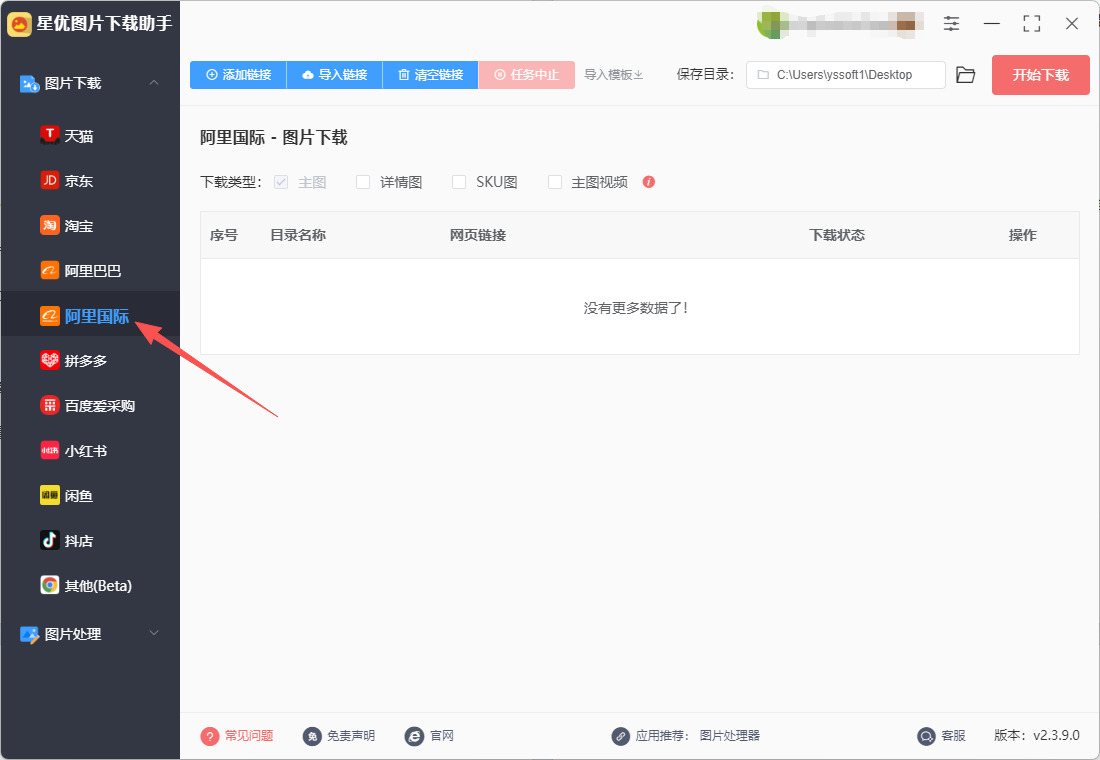Click the 阿里国际 - 图片下载 page heading
This screenshot has width=1100, height=760.
coord(274,138)
